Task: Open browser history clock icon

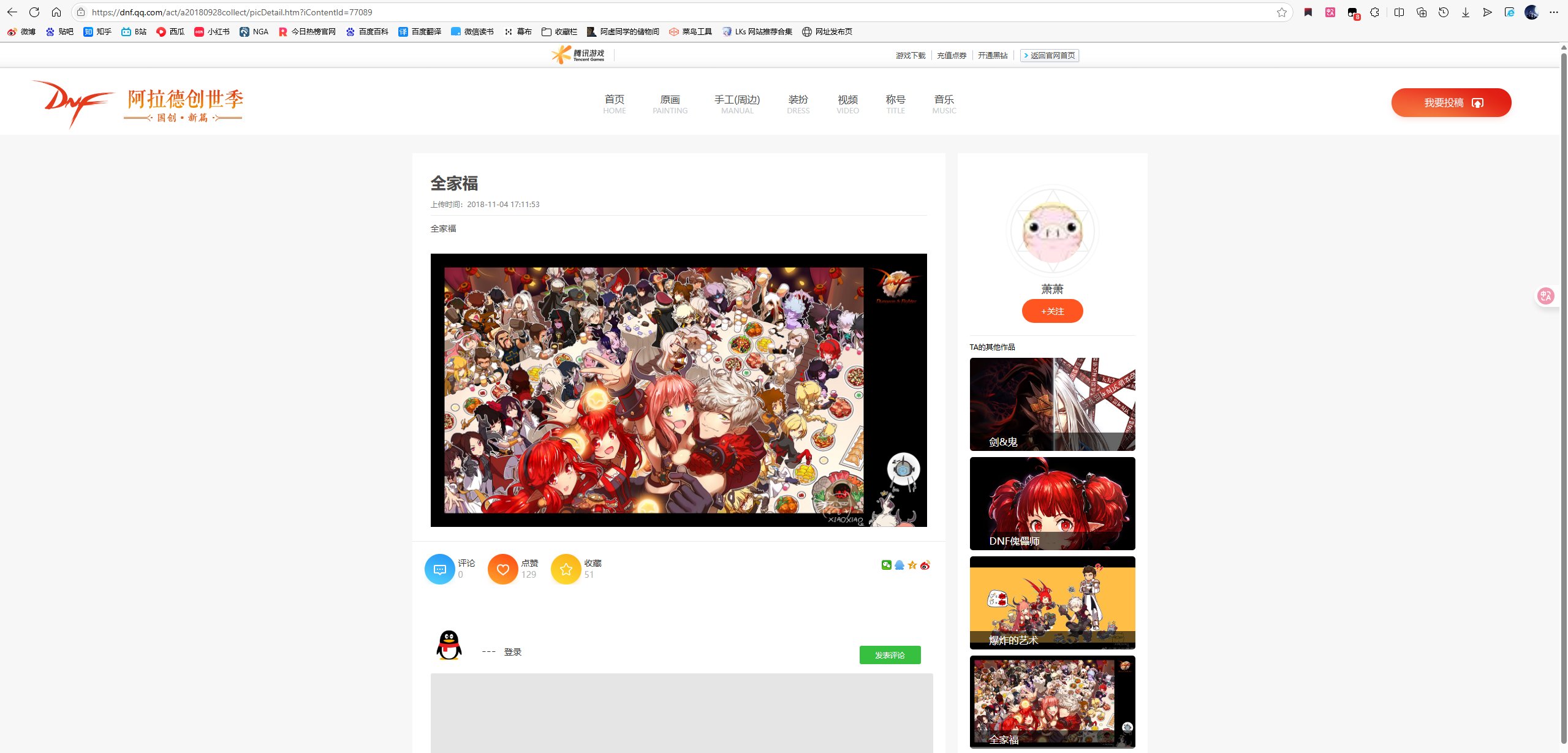Action: click(x=1444, y=12)
